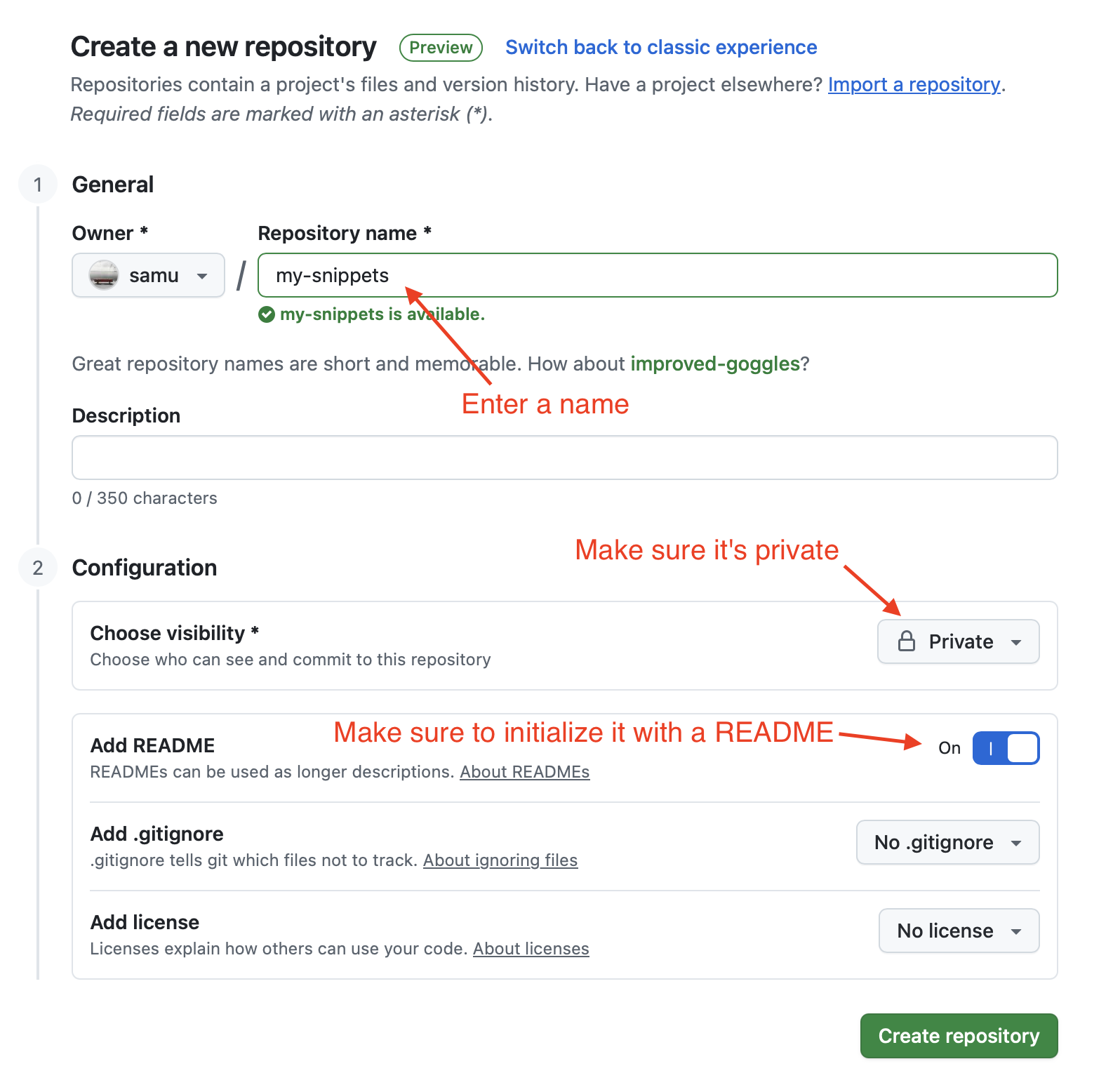1113x1092 pixels.
Task: Click the step 2 Configuration circle marker
Action: click(38, 568)
